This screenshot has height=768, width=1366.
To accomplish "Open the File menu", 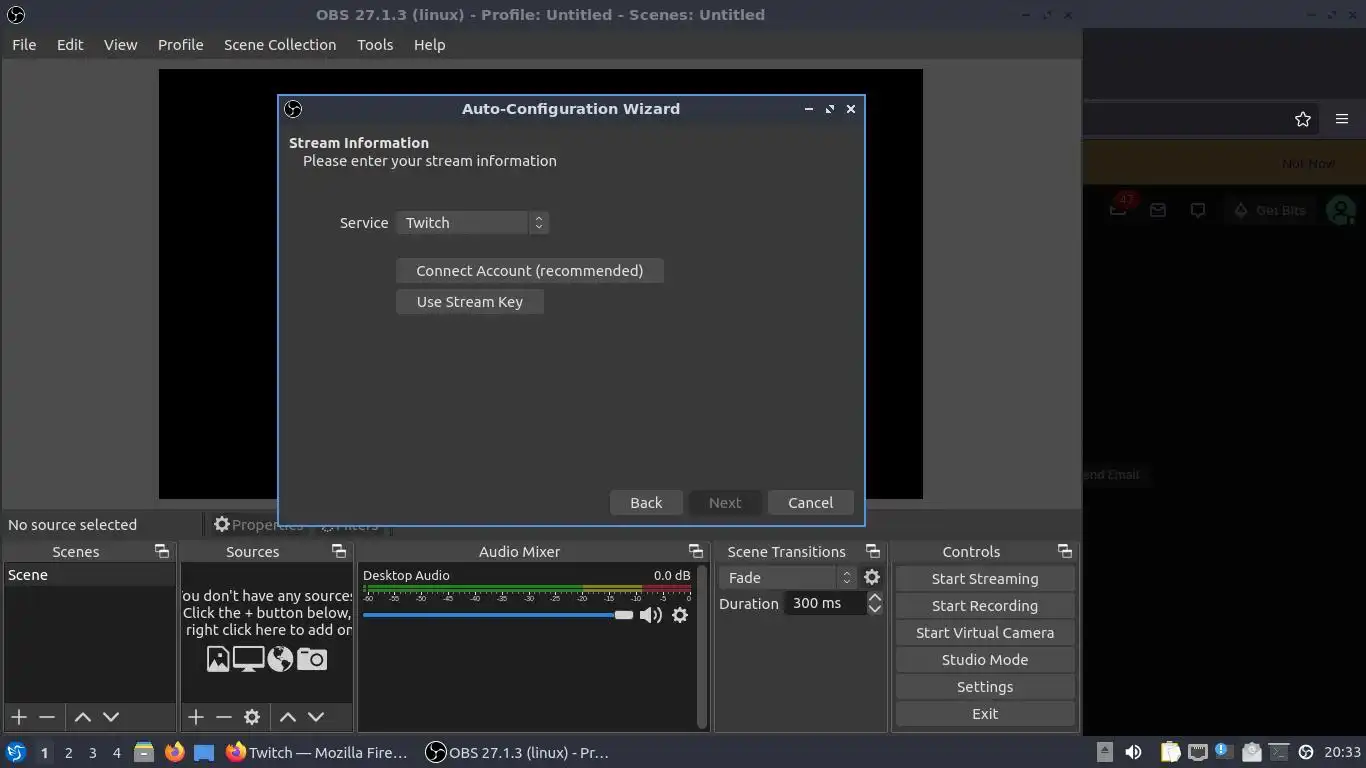I will (x=24, y=45).
